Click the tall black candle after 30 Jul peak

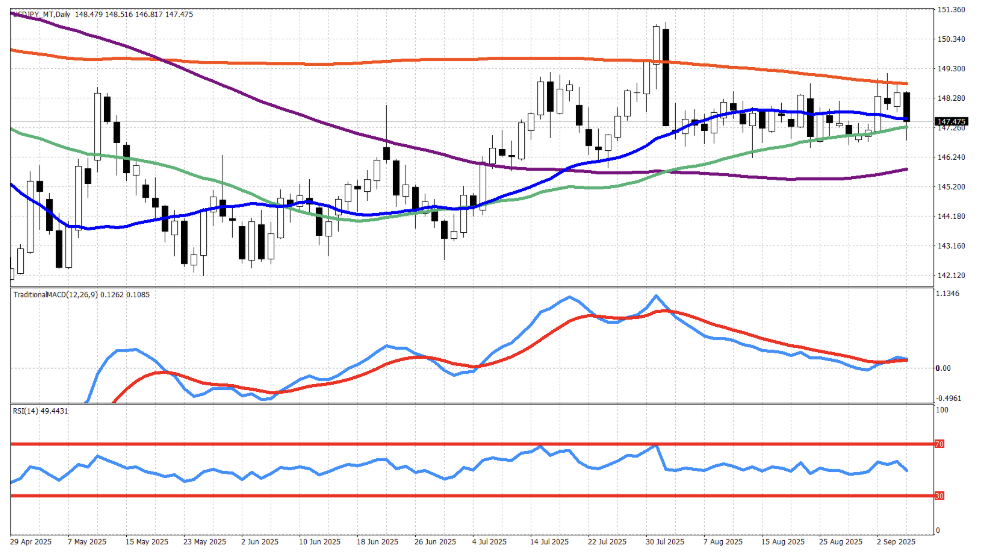pyautogui.click(x=666, y=78)
